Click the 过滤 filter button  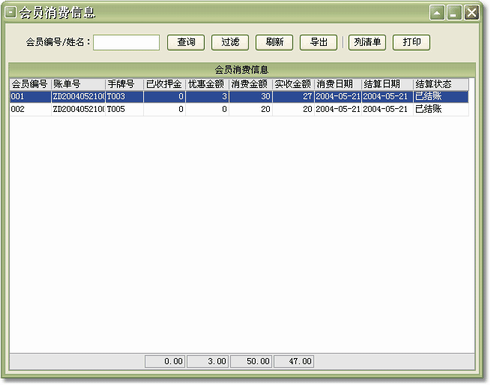[x=230, y=42]
